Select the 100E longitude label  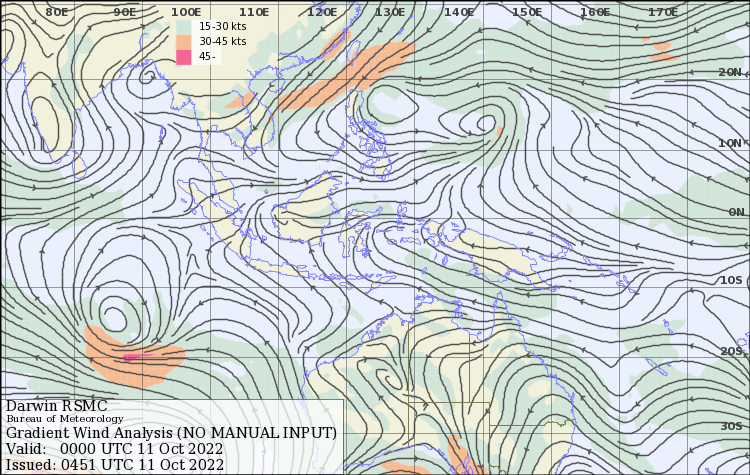186,12
